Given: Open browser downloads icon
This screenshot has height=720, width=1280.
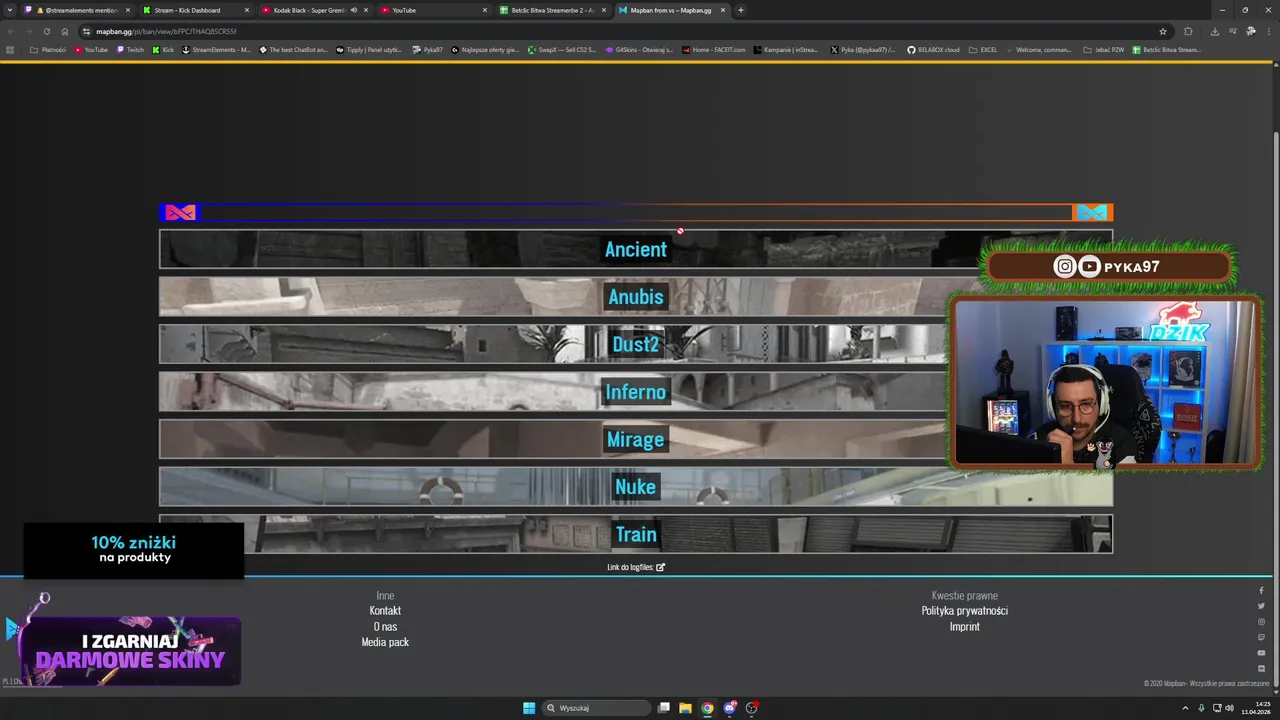Looking at the screenshot, I should pyautogui.click(x=1214, y=31).
